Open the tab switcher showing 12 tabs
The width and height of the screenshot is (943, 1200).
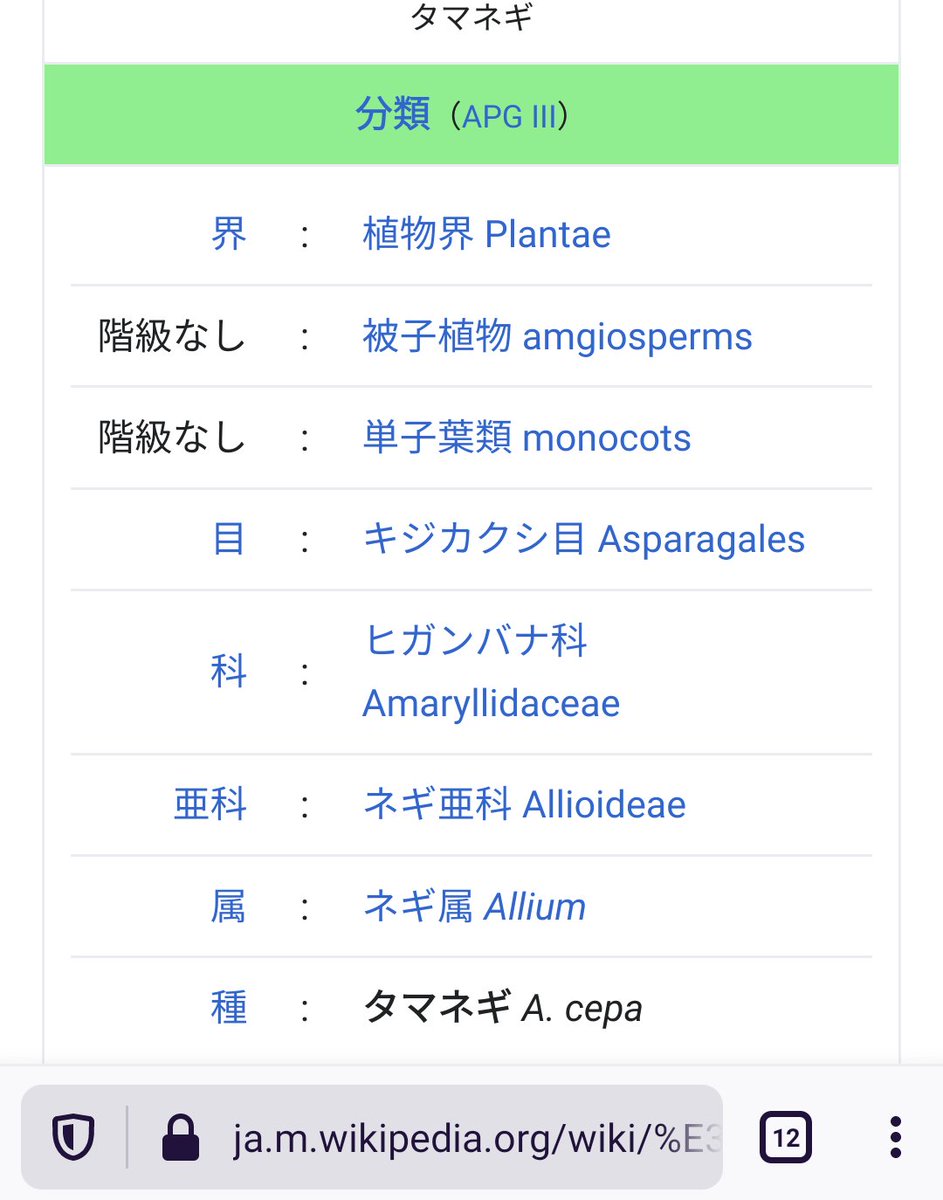point(786,1137)
